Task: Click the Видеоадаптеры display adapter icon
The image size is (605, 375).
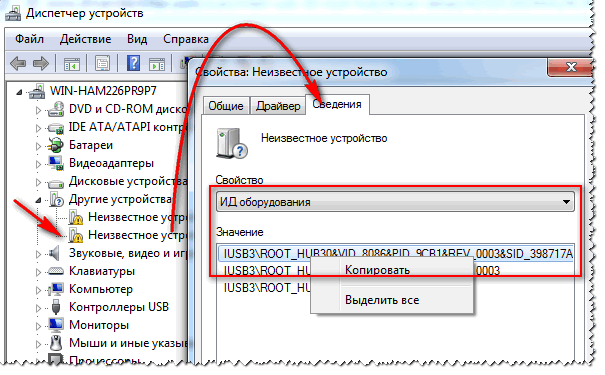Action: [x=56, y=163]
